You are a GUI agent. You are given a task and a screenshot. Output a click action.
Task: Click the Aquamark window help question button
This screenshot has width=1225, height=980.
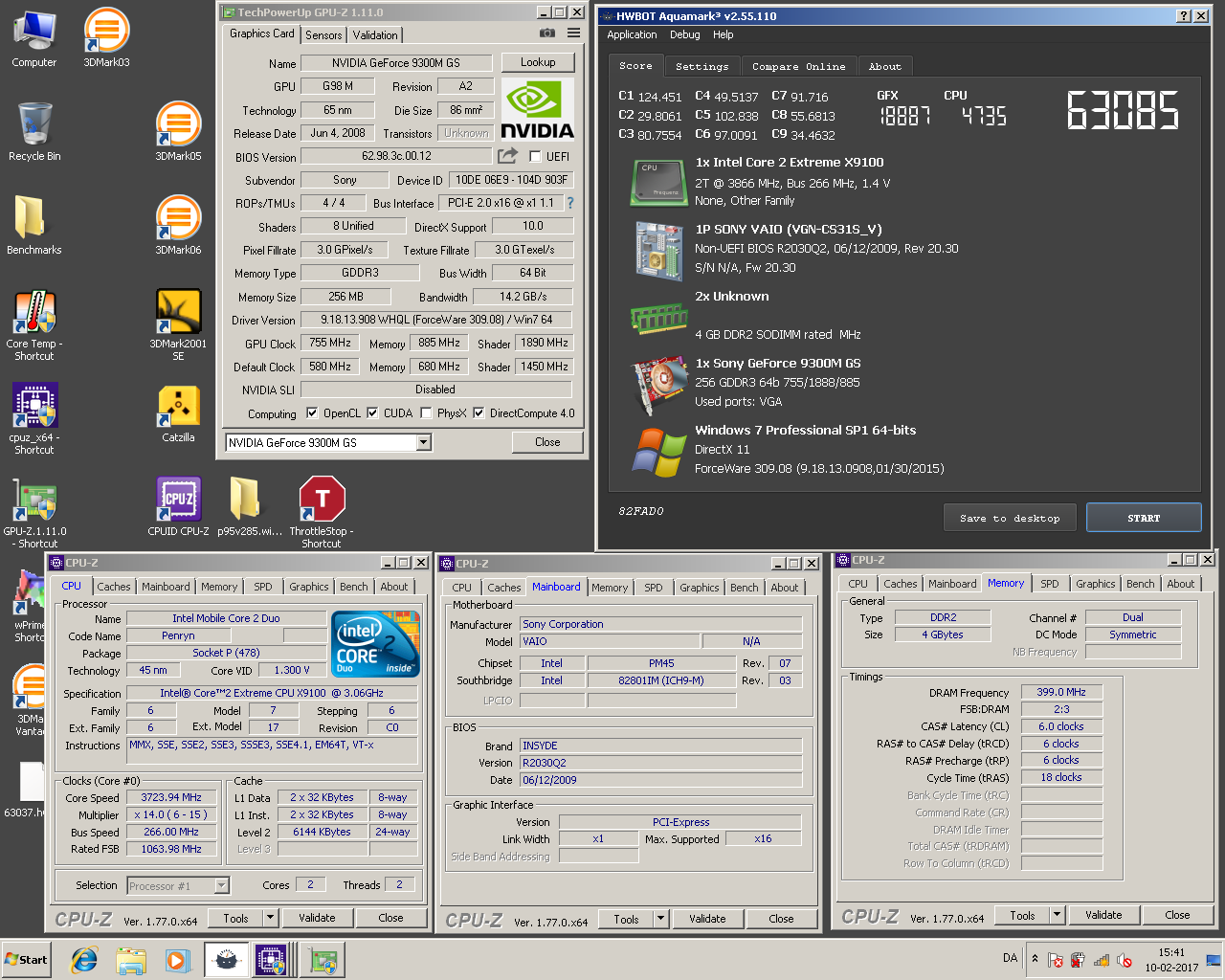pyautogui.click(x=1182, y=16)
